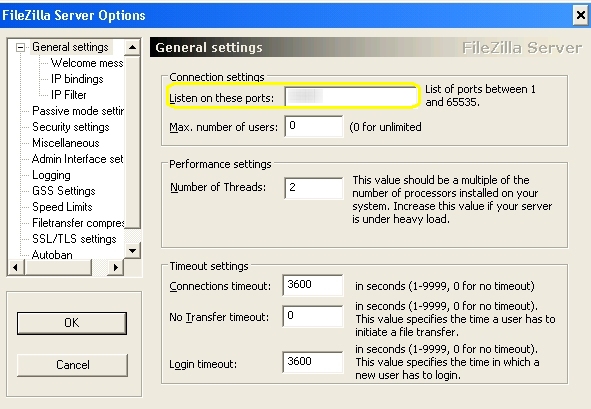Discard changes with the Cancel button
The width and height of the screenshot is (591, 409).
[x=72, y=365]
